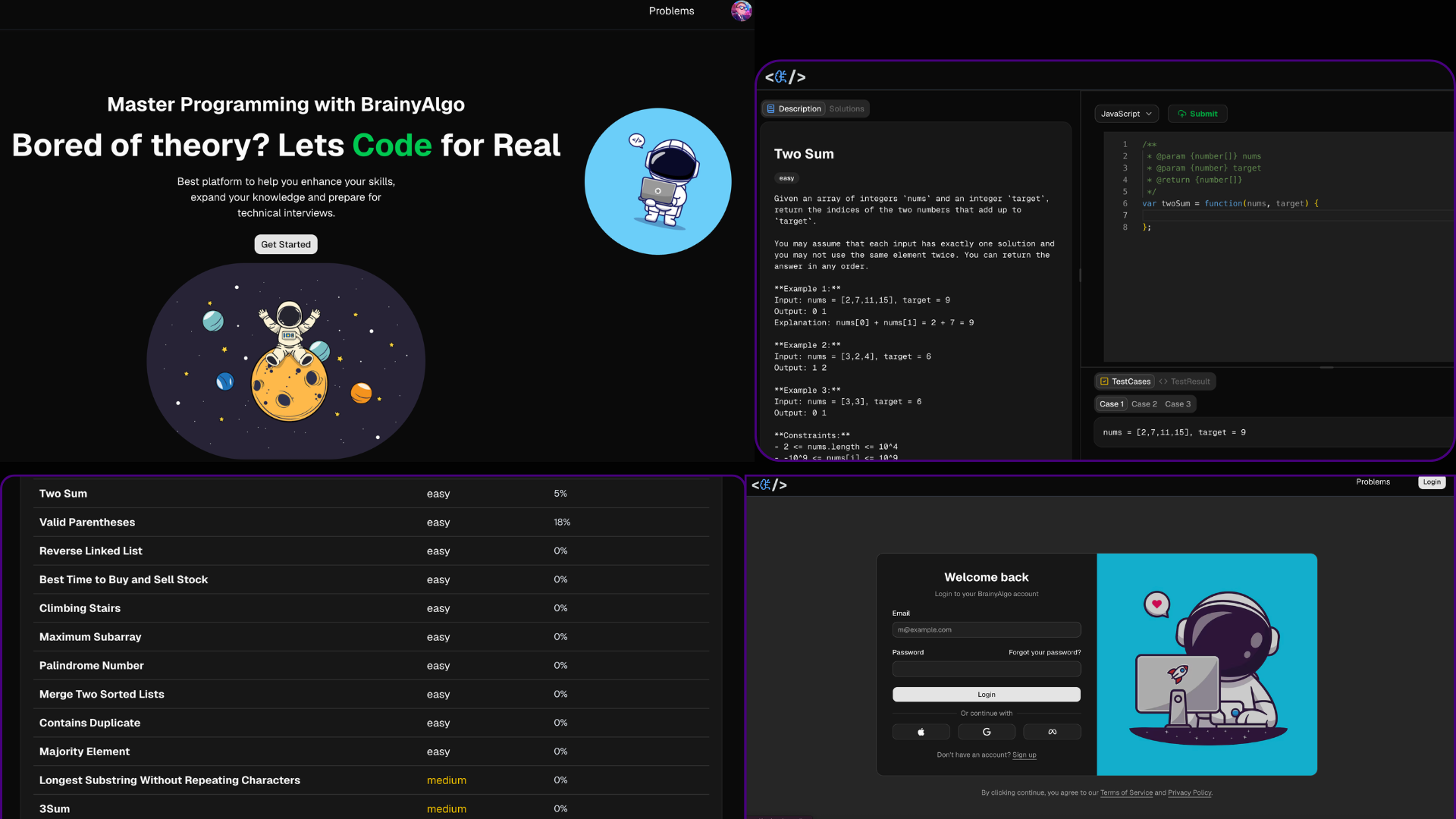Select the Case 1 test case tab
The width and height of the screenshot is (1456, 819).
tap(1111, 404)
